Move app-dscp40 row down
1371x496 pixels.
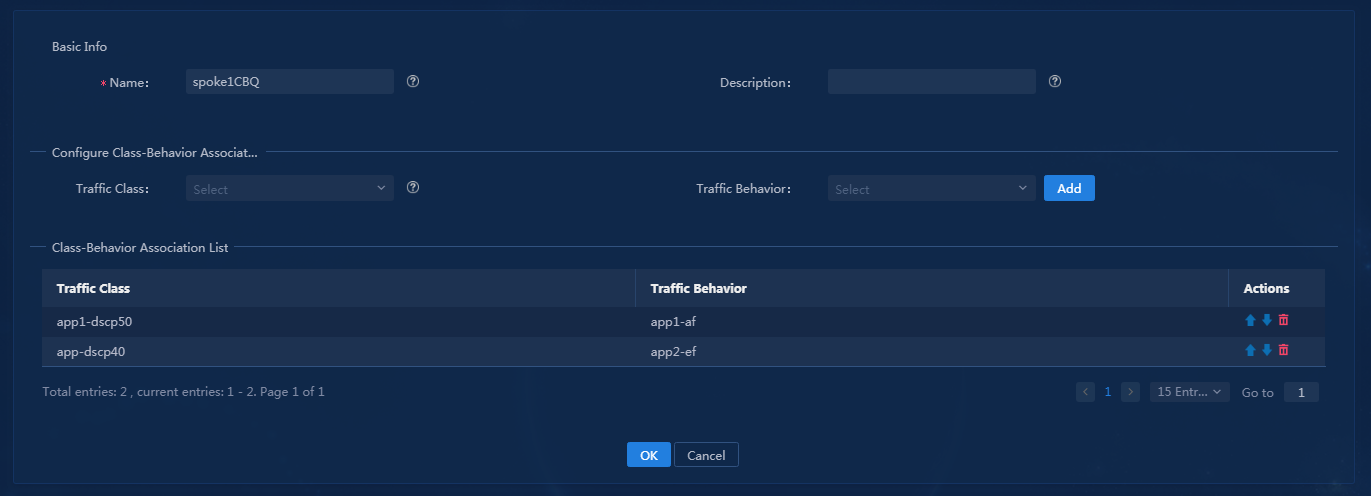(x=1266, y=350)
